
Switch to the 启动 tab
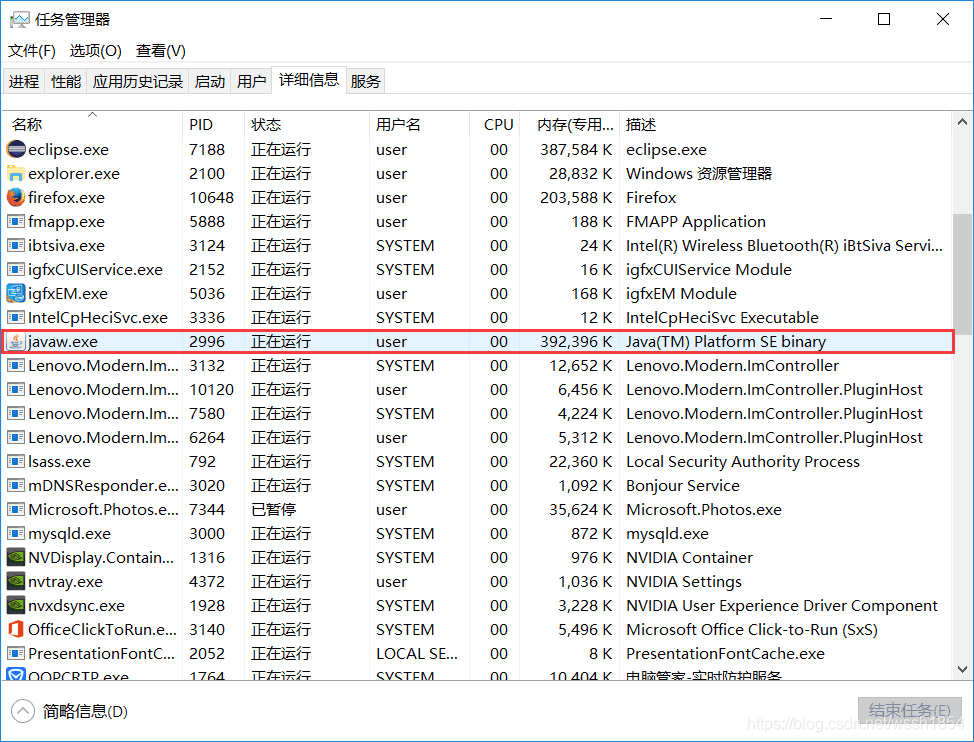(x=209, y=81)
